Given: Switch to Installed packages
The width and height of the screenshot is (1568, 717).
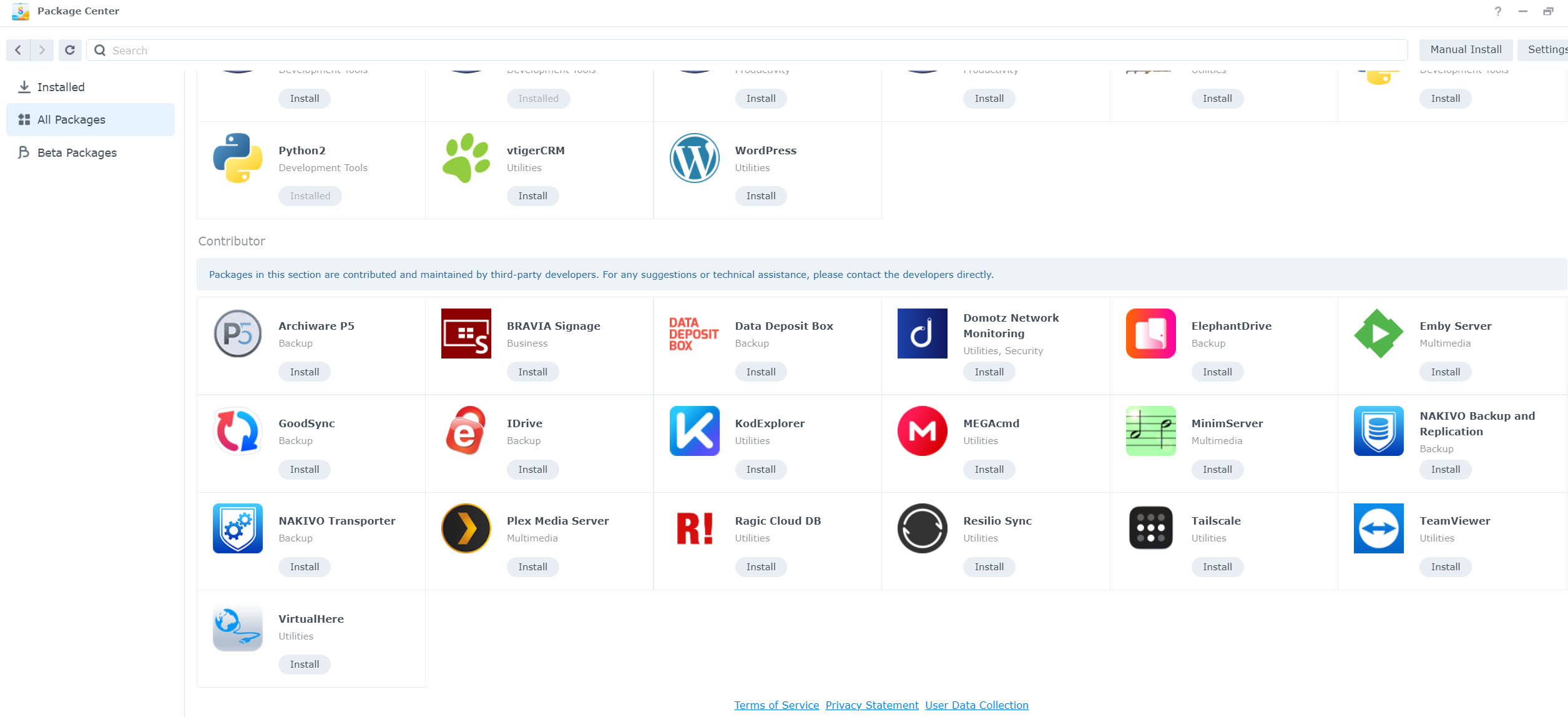Looking at the screenshot, I should pos(91,87).
